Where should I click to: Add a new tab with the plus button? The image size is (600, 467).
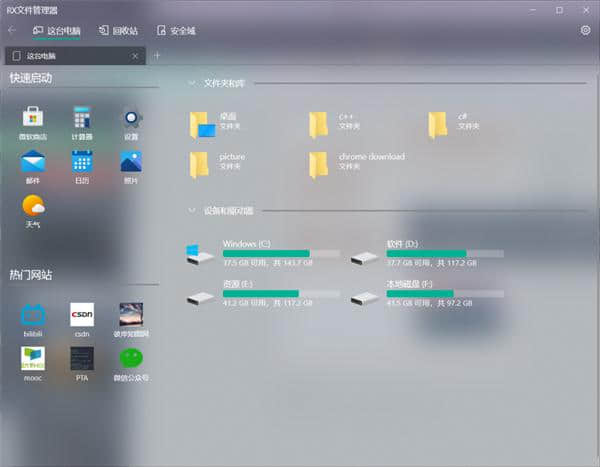pos(157,56)
